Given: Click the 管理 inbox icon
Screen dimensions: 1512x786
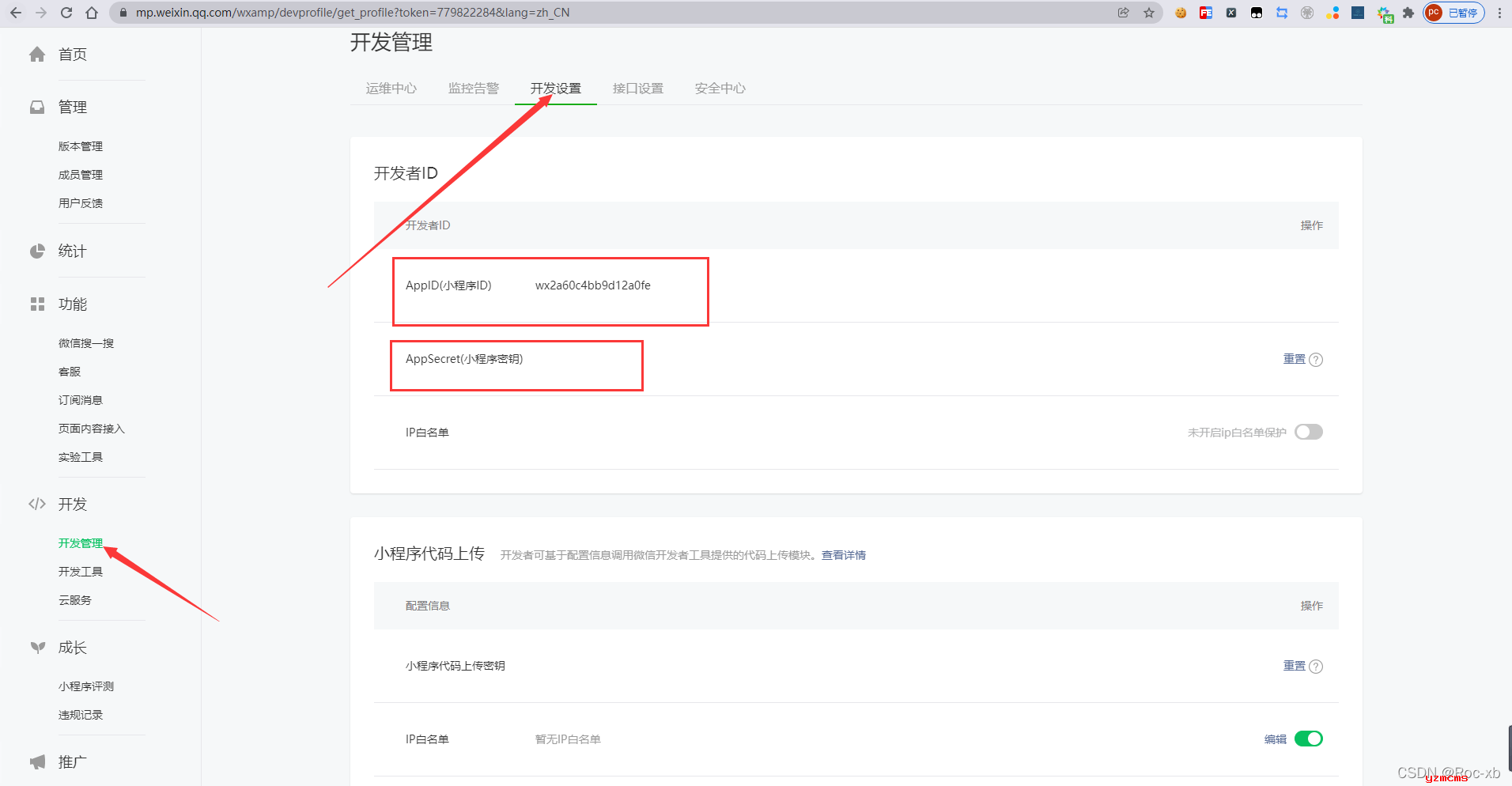Looking at the screenshot, I should tap(37, 107).
